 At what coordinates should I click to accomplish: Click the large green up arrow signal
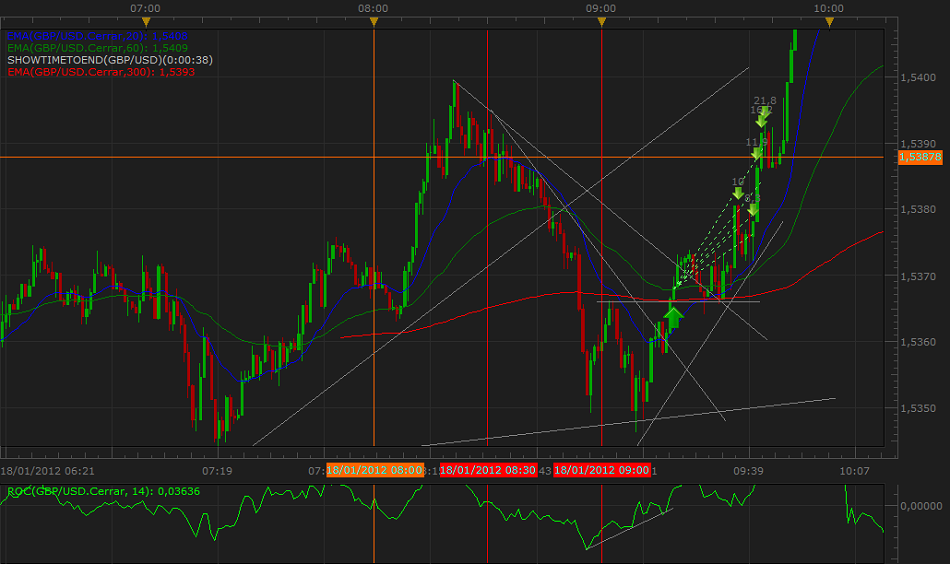click(673, 318)
